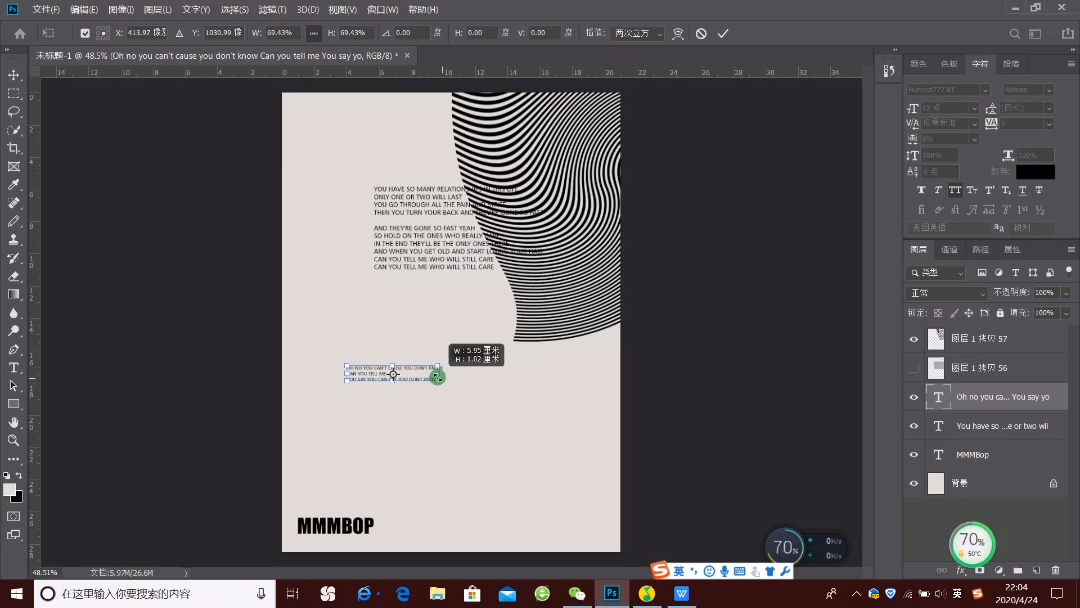This screenshot has width=1080, height=608.
Task: Commit the transform with the checkmark icon
Action: tap(723, 33)
